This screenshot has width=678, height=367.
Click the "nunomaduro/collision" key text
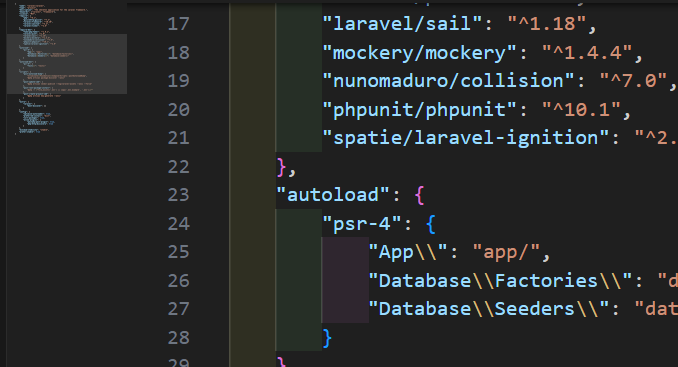coord(448,81)
